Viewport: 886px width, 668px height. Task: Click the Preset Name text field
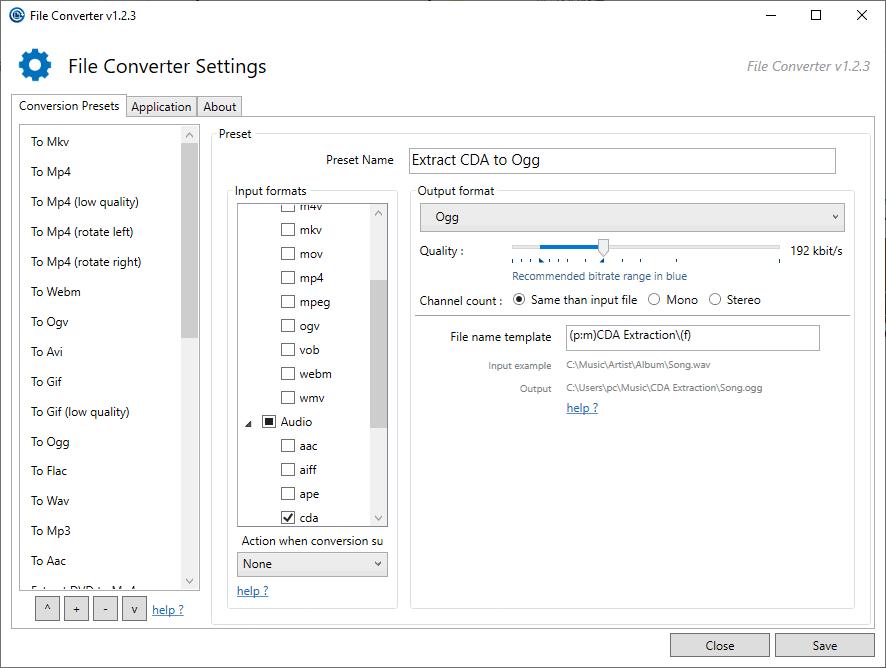point(622,161)
